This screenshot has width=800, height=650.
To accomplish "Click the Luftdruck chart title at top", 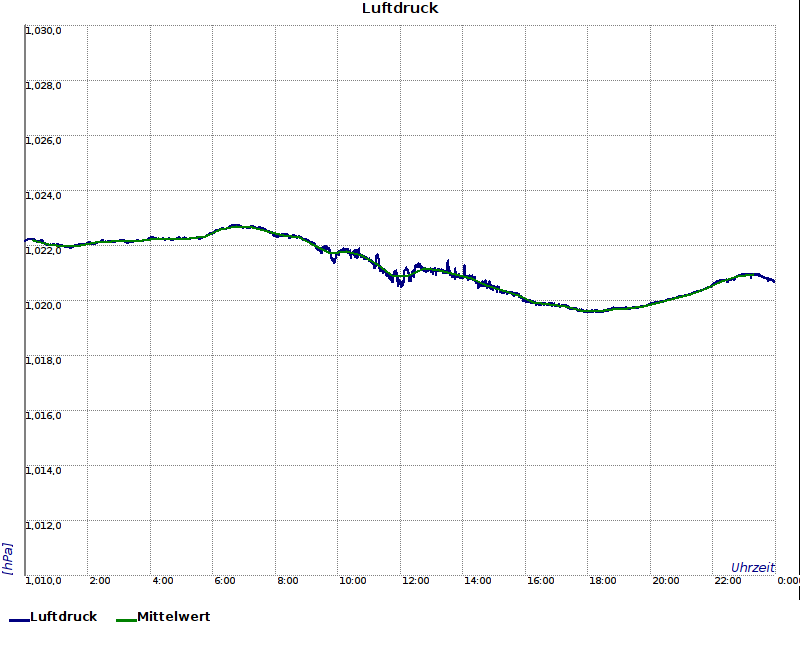I will click(x=400, y=8).
